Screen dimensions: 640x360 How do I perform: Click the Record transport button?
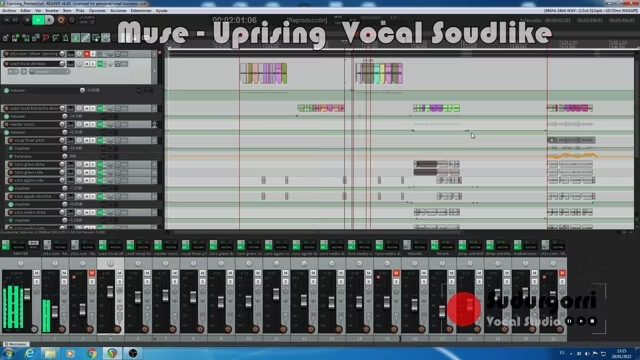point(61,20)
